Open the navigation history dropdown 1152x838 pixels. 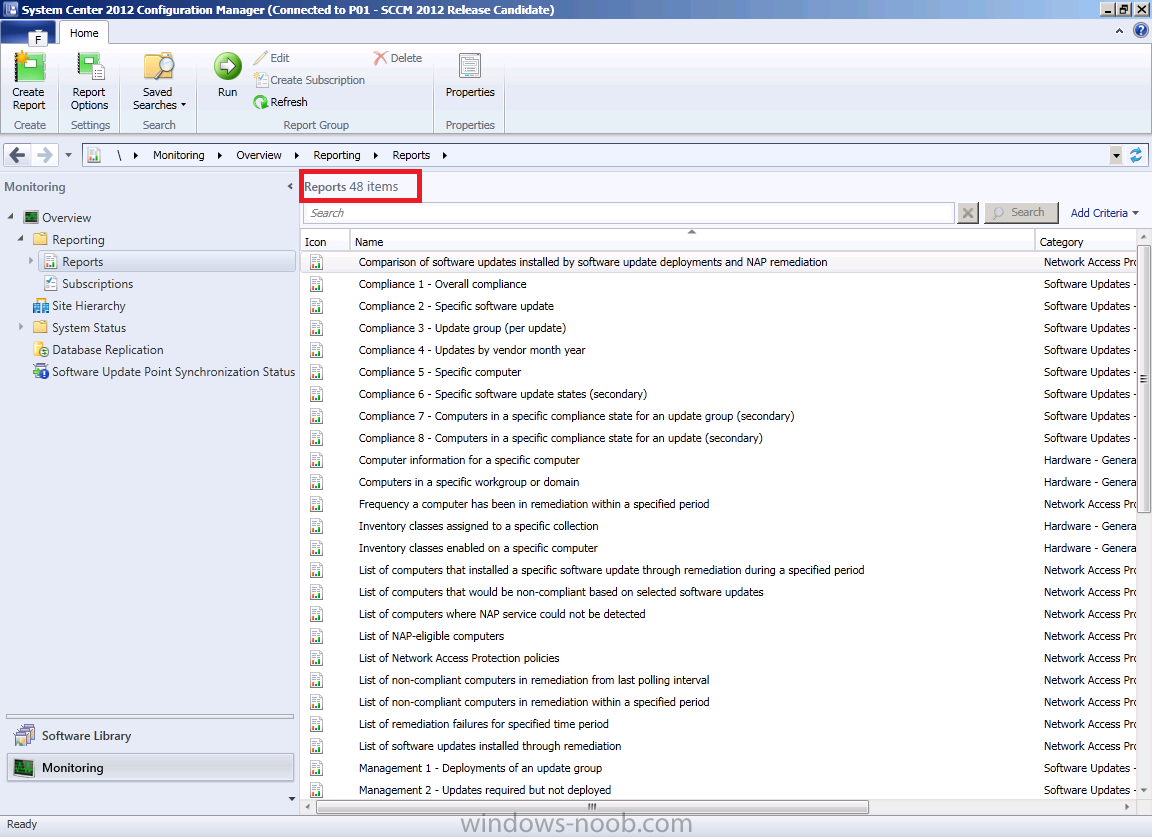[x=68, y=155]
